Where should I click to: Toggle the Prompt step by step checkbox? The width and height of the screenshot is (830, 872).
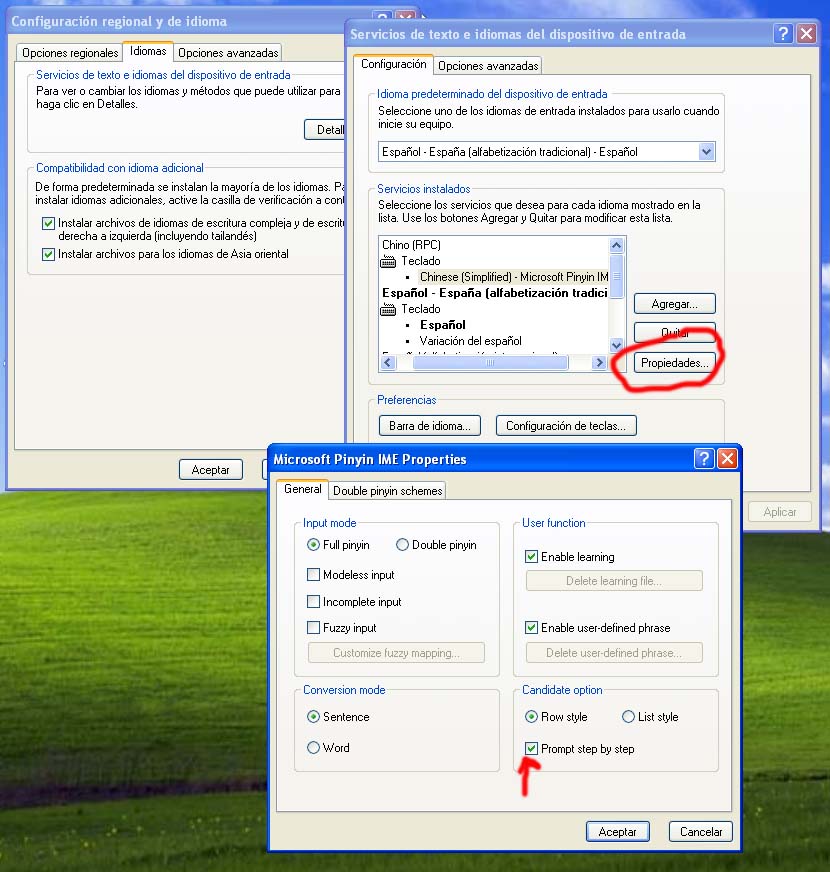(531, 749)
